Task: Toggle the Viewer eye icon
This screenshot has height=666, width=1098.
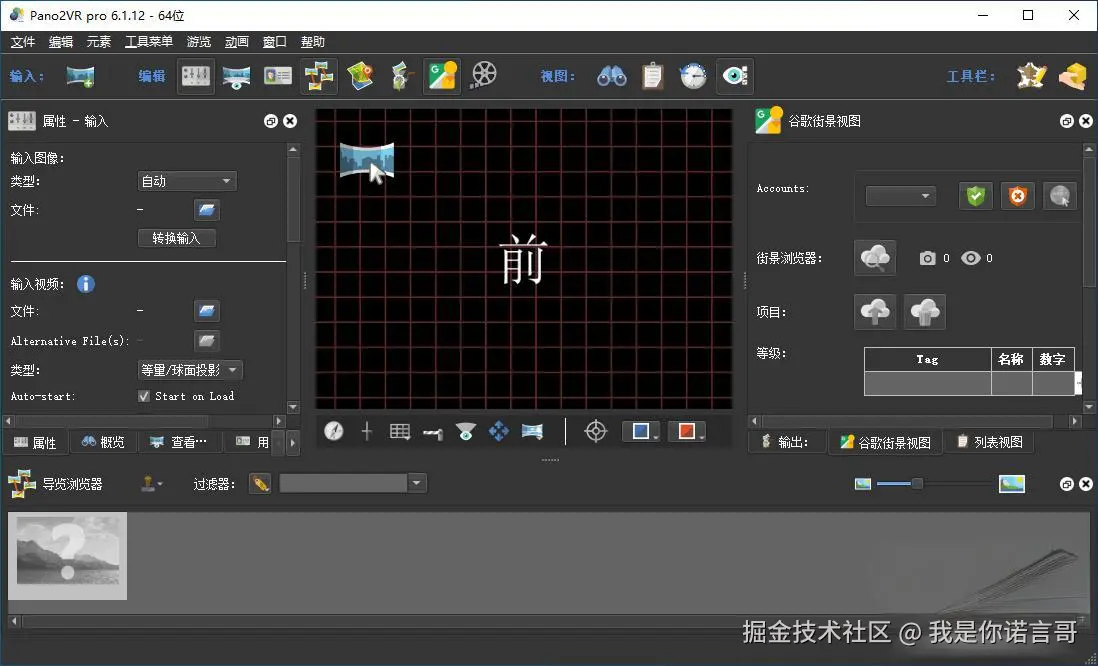Action: [735, 76]
